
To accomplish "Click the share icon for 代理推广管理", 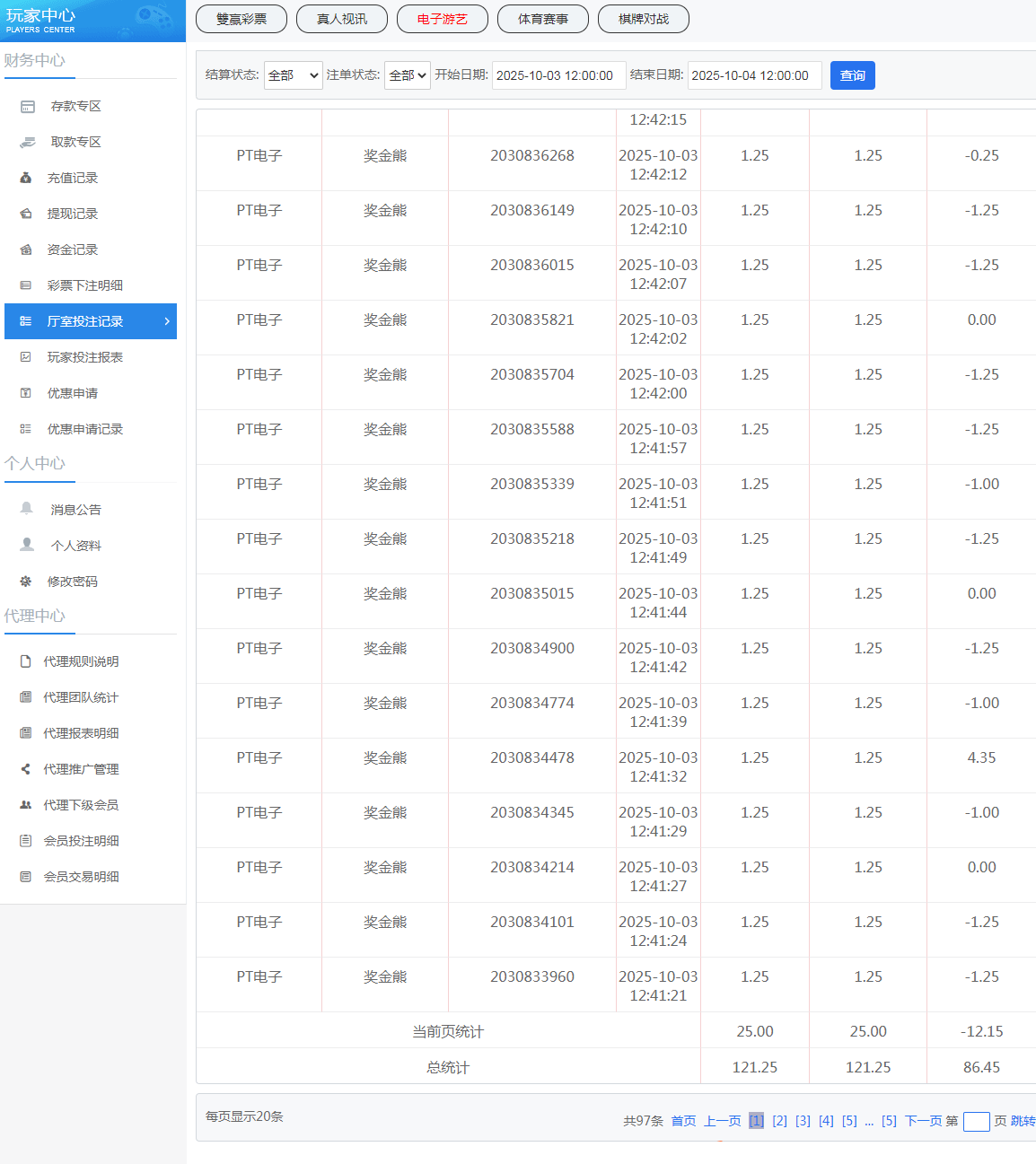I will tap(26, 769).
